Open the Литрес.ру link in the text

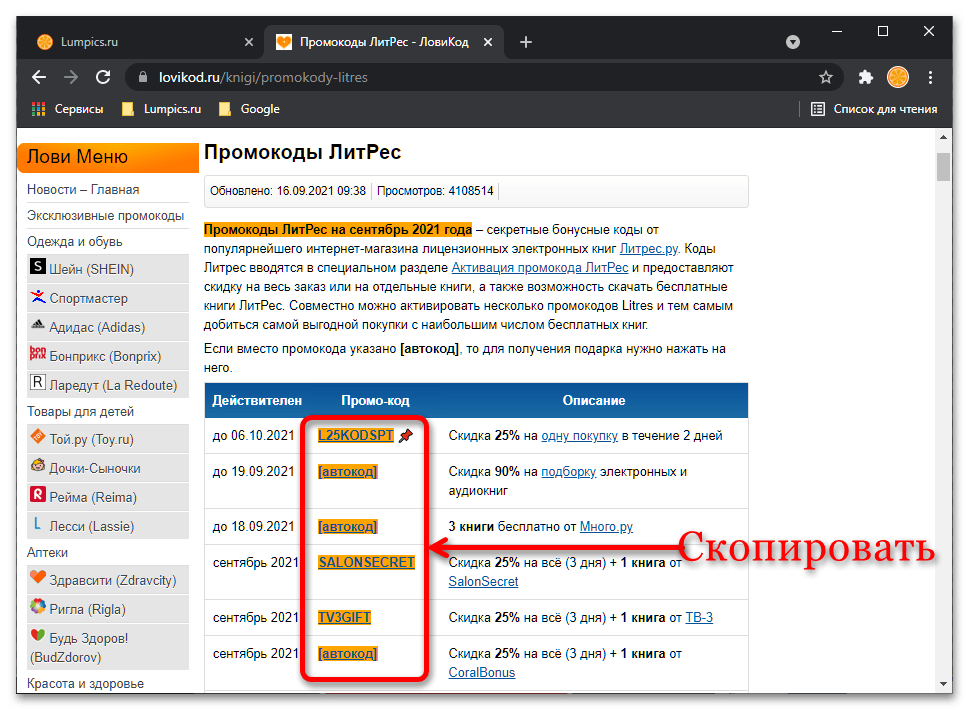(x=648, y=248)
